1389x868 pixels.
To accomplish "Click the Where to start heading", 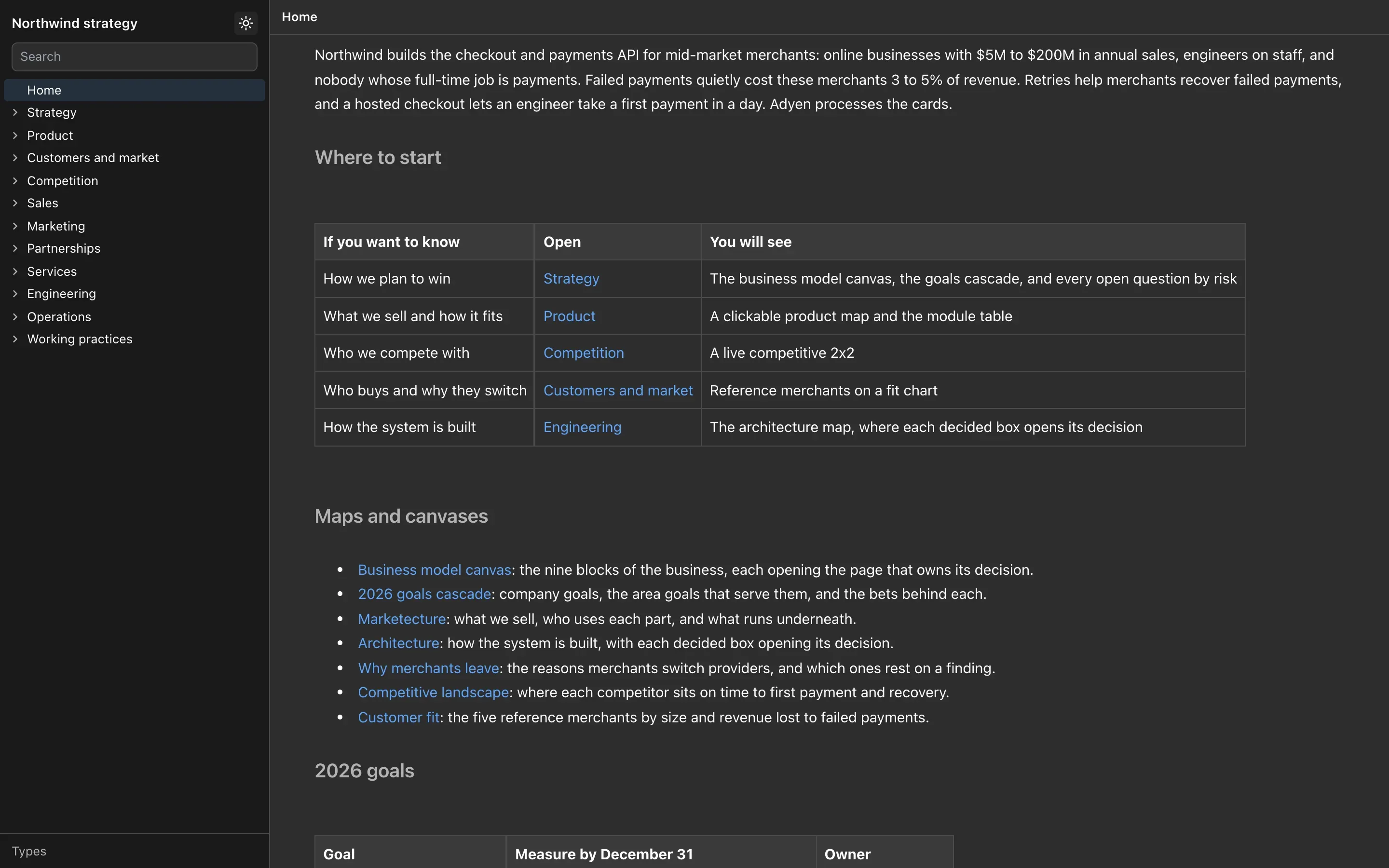I will point(378,158).
